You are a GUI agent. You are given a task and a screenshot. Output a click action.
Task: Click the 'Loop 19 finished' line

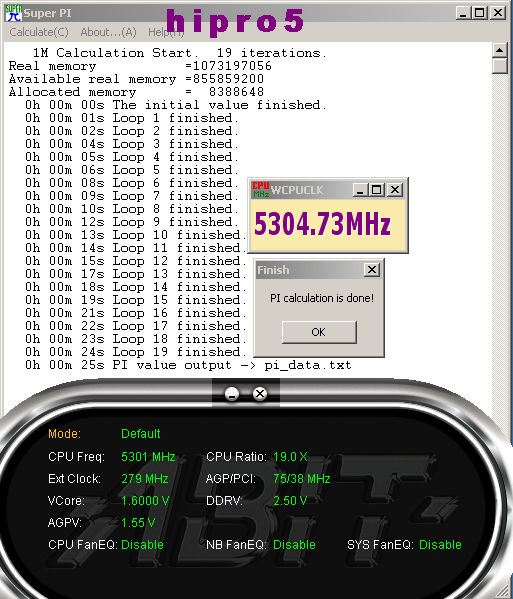pyautogui.click(x=136, y=351)
